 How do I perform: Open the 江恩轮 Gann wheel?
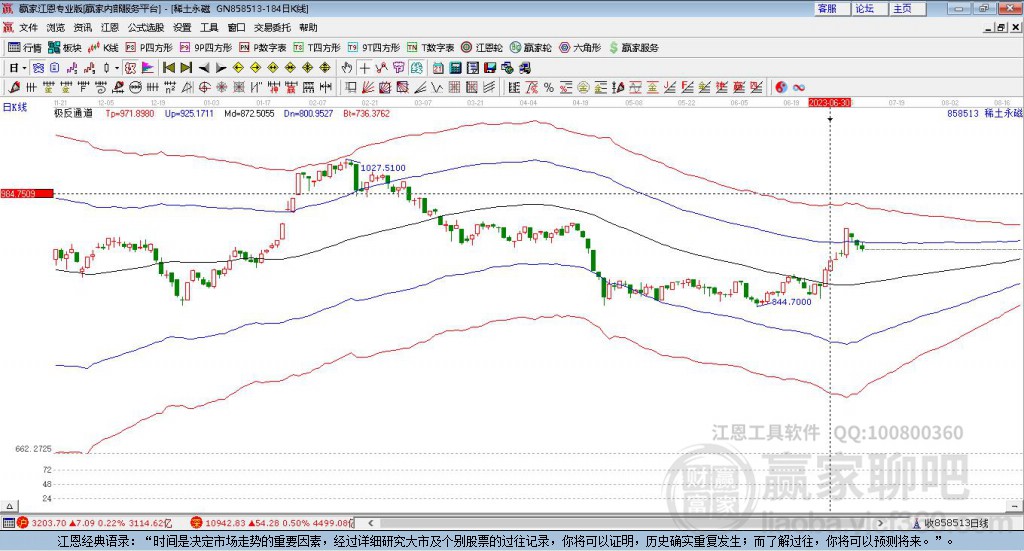coord(482,48)
